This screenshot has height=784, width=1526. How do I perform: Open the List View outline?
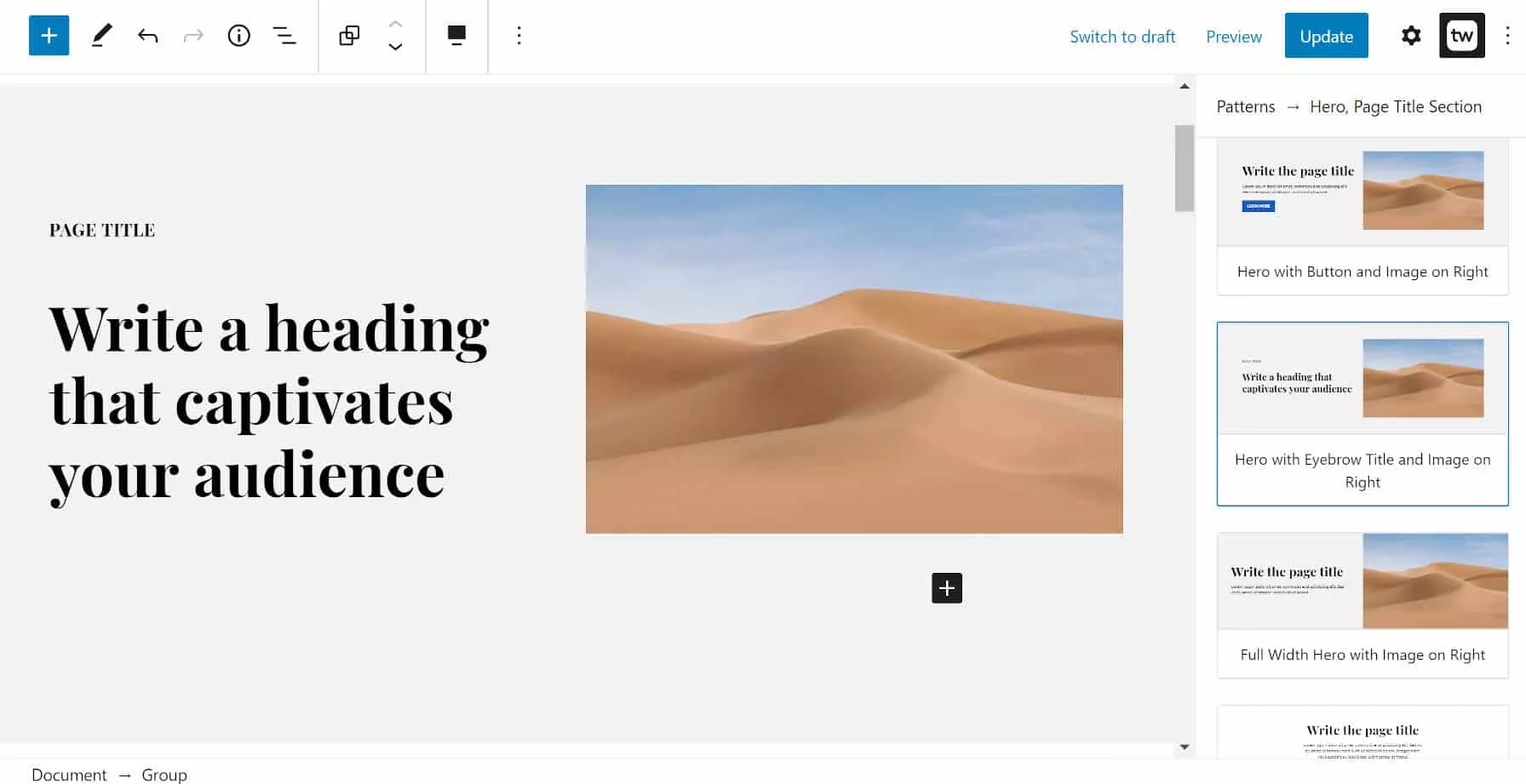[x=284, y=36]
